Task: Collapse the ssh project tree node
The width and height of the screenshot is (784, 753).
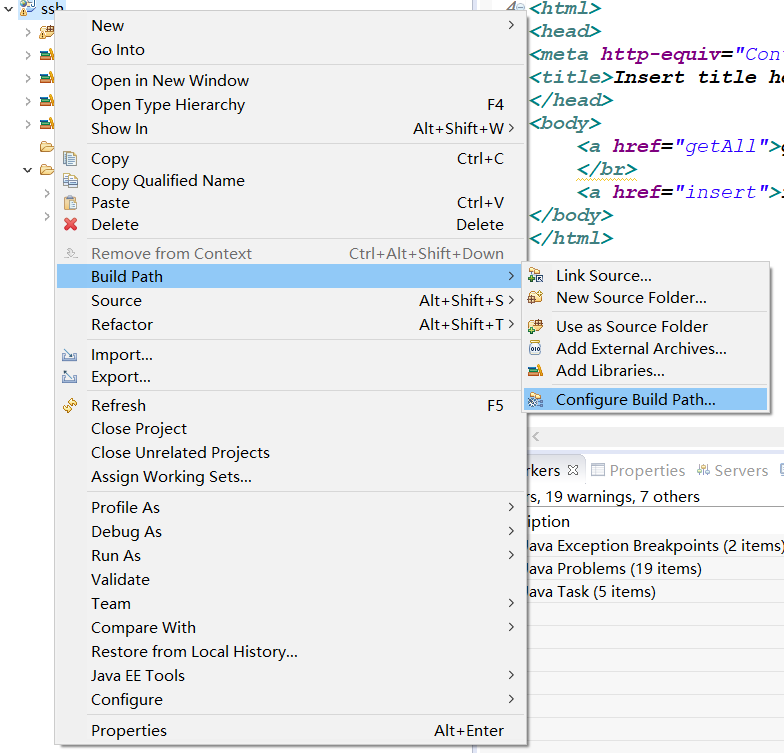Action: click(8, 8)
